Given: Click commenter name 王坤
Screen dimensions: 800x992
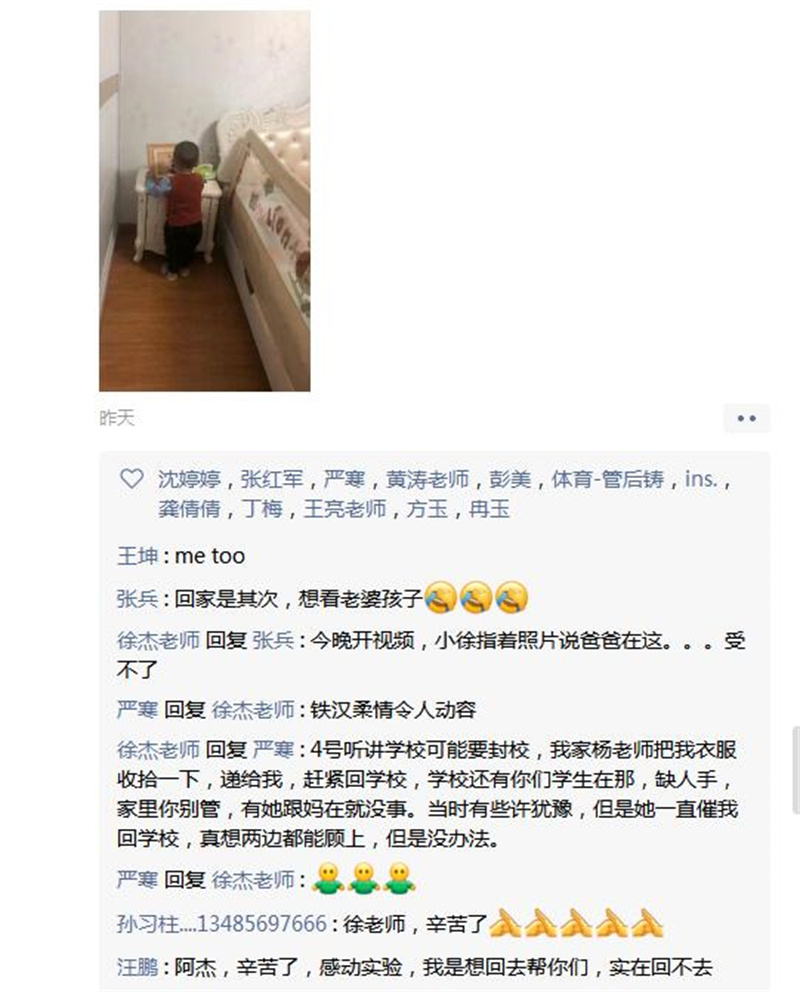Looking at the screenshot, I should point(137,556).
